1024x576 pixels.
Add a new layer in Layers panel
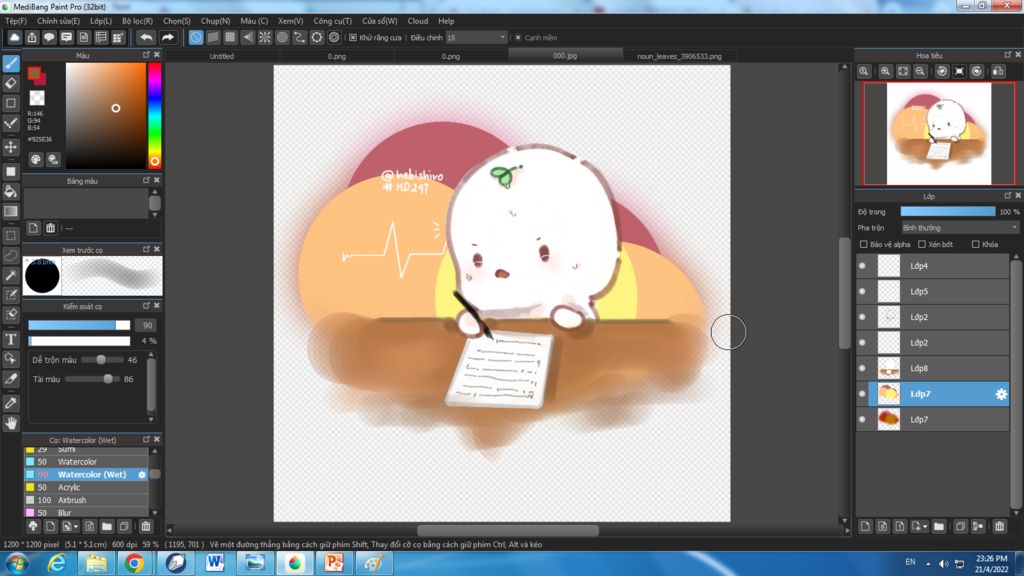[865, 526]
